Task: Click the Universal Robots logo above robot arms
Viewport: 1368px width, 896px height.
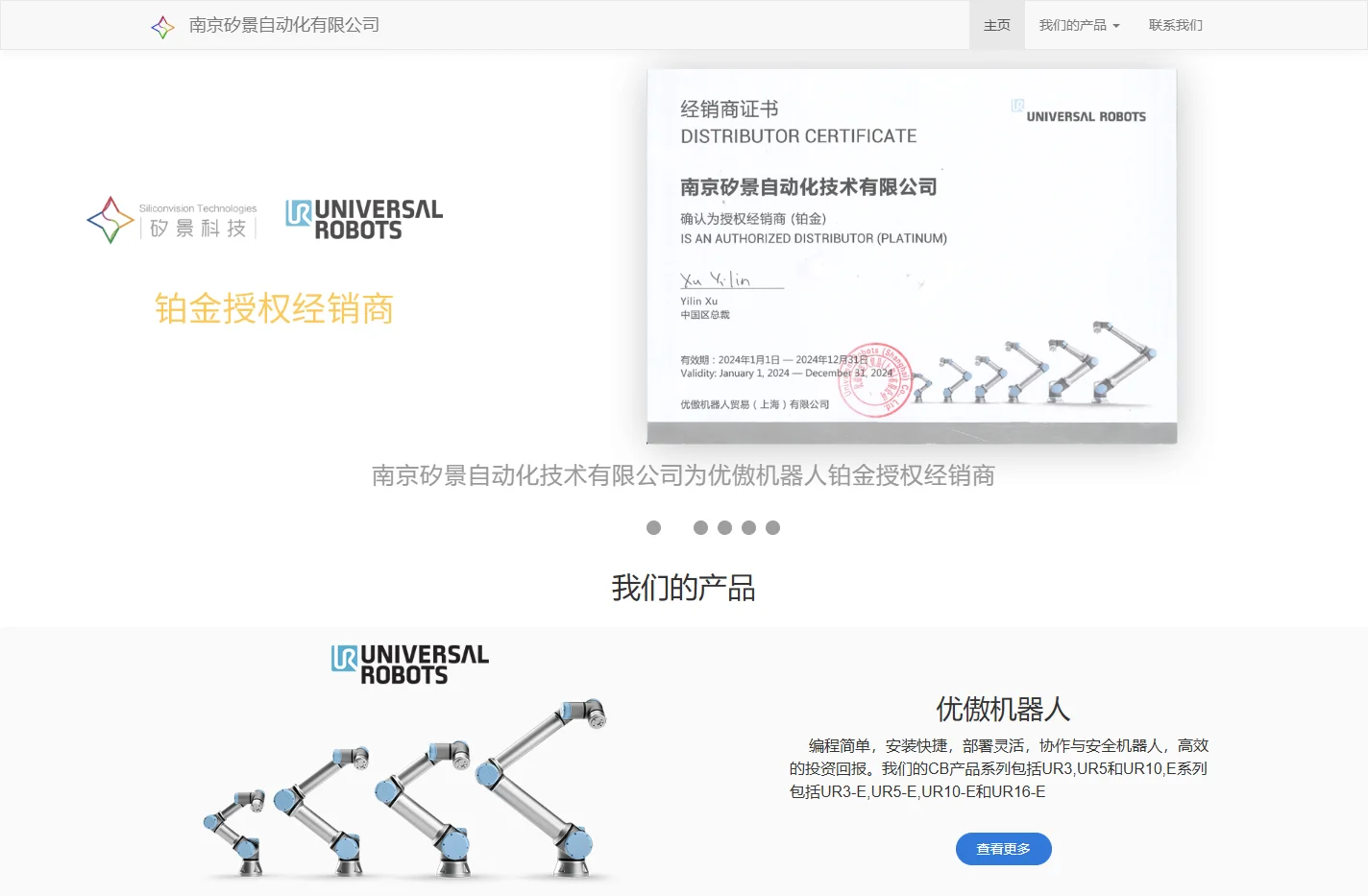Action: click(410, 665)
